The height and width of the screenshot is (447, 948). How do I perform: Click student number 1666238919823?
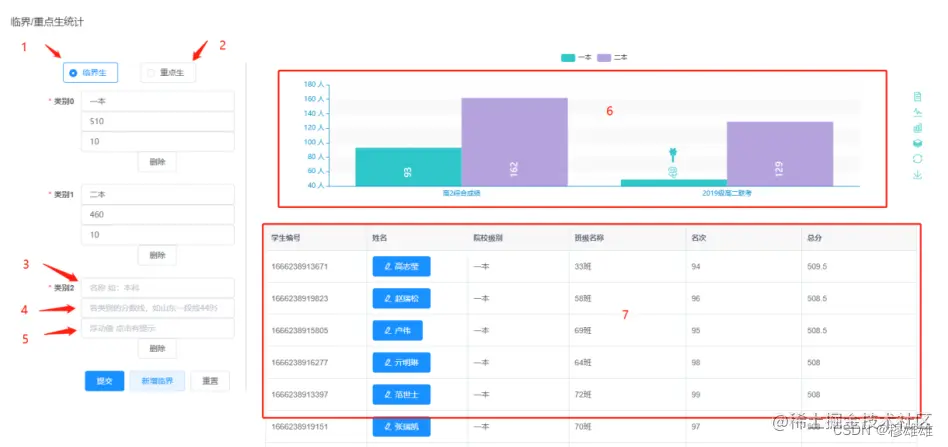point(300,298)
